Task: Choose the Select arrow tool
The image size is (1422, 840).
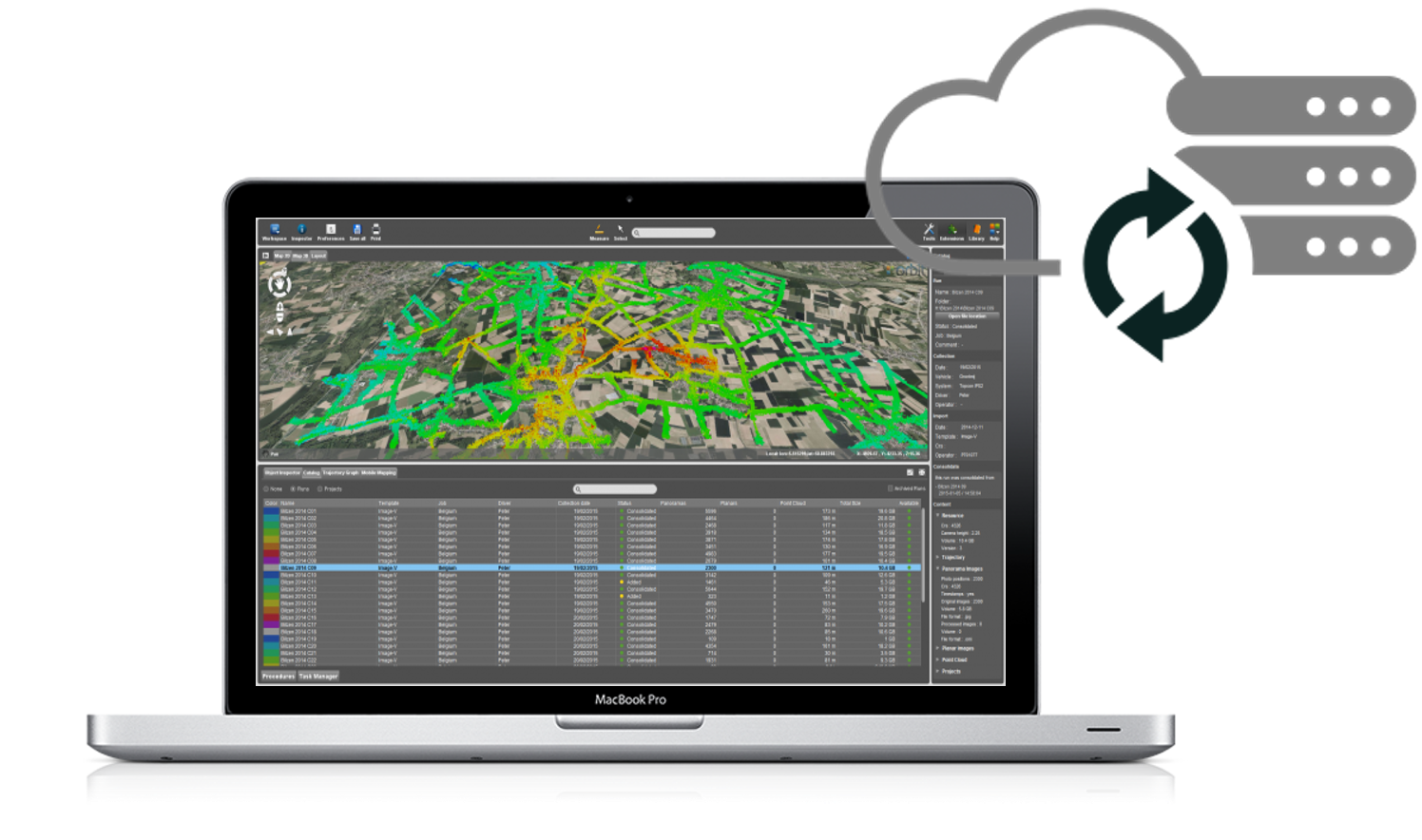Action: 621,230
